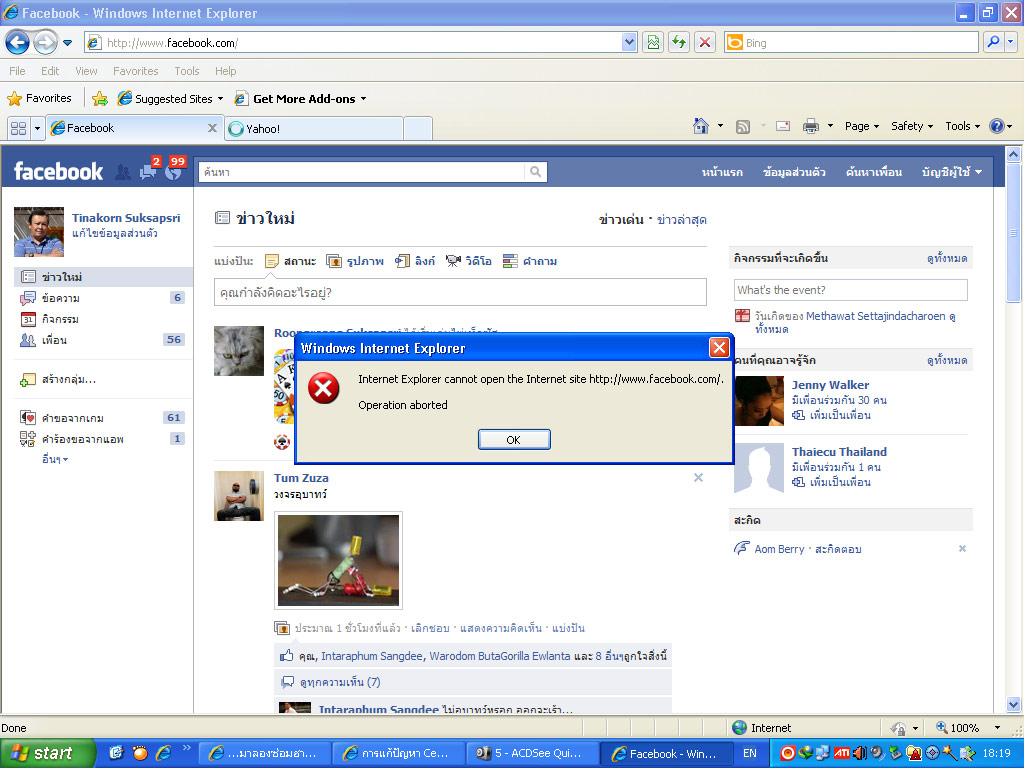
Task: Click OK in the error dialog
Action: [514, 440]
